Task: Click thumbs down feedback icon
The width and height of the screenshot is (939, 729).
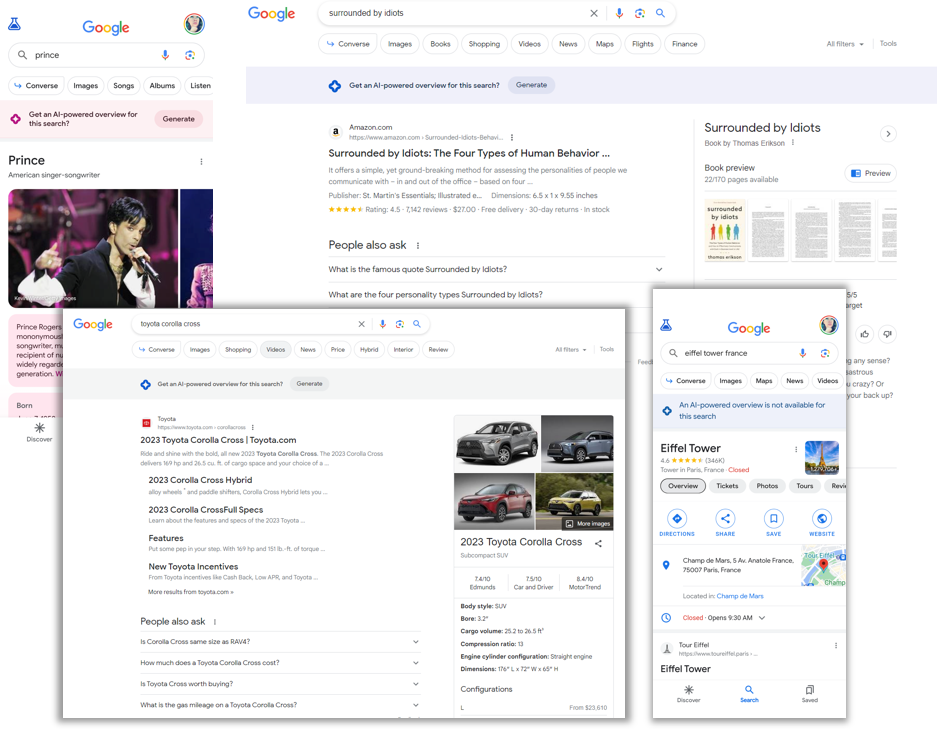Action: (887, 334)
